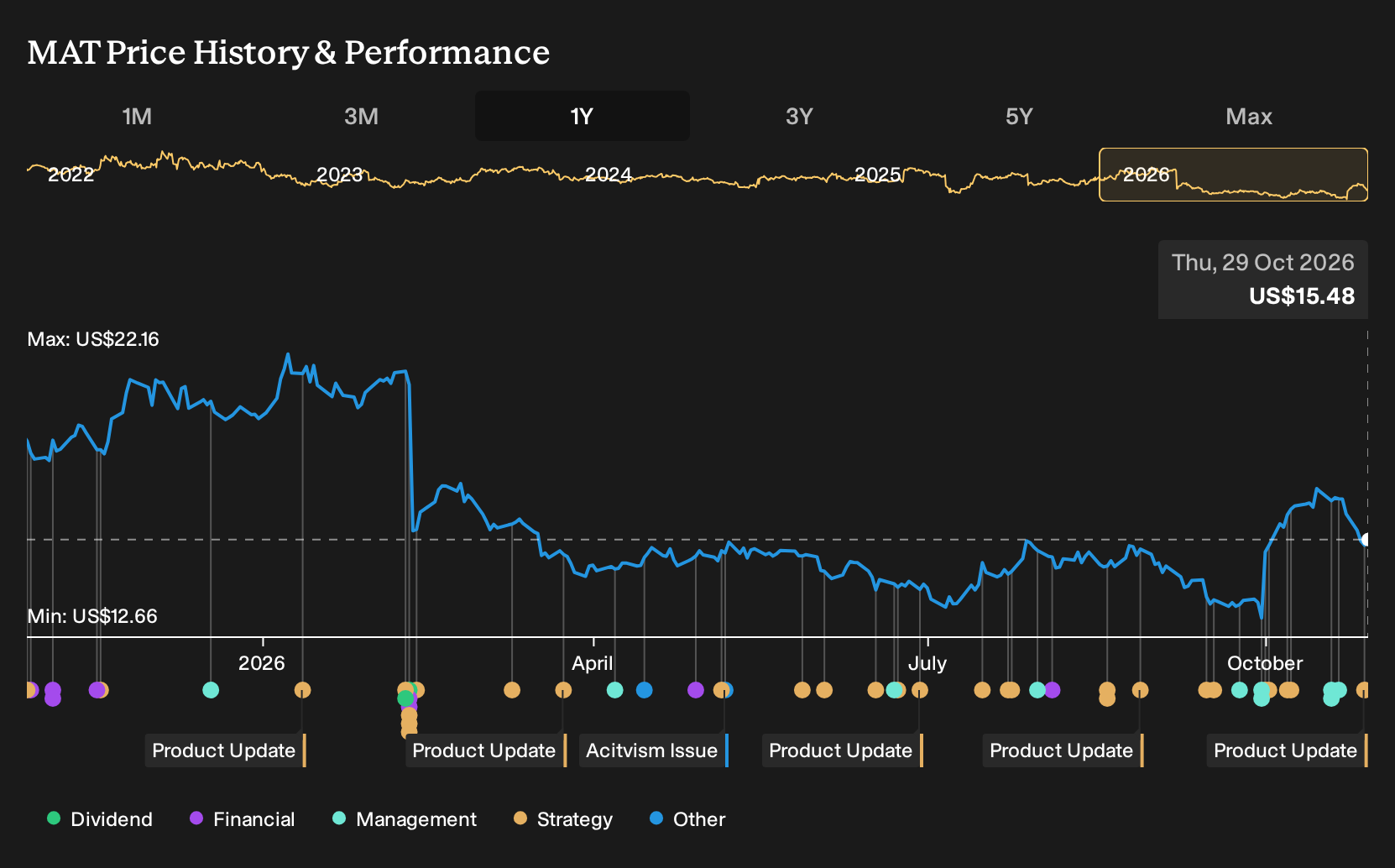Show the 5Y price history tab
Image resolution: width=1395 pixels, height=868 pixels.
pos(1019,116)
